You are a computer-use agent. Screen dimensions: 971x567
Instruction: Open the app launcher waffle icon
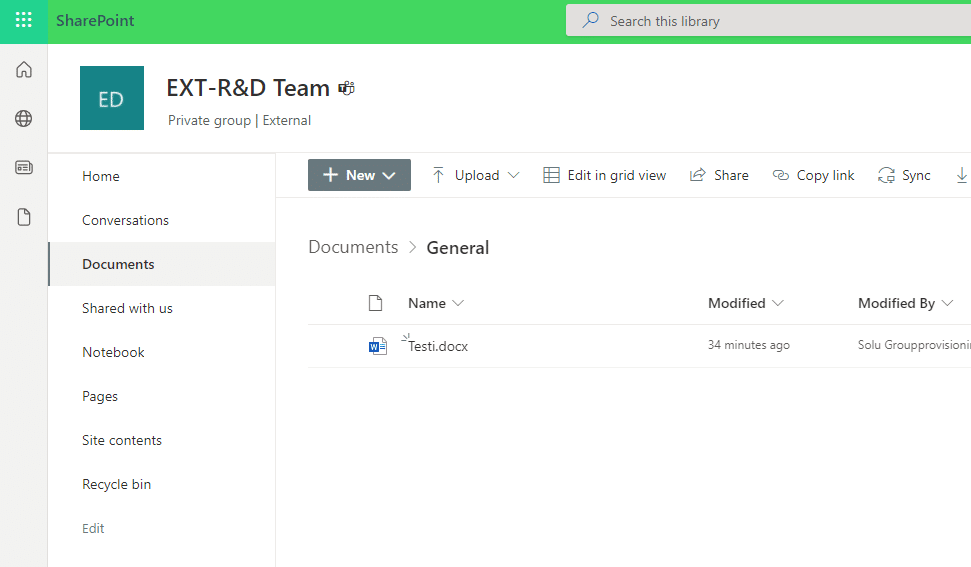coord(24,20)
